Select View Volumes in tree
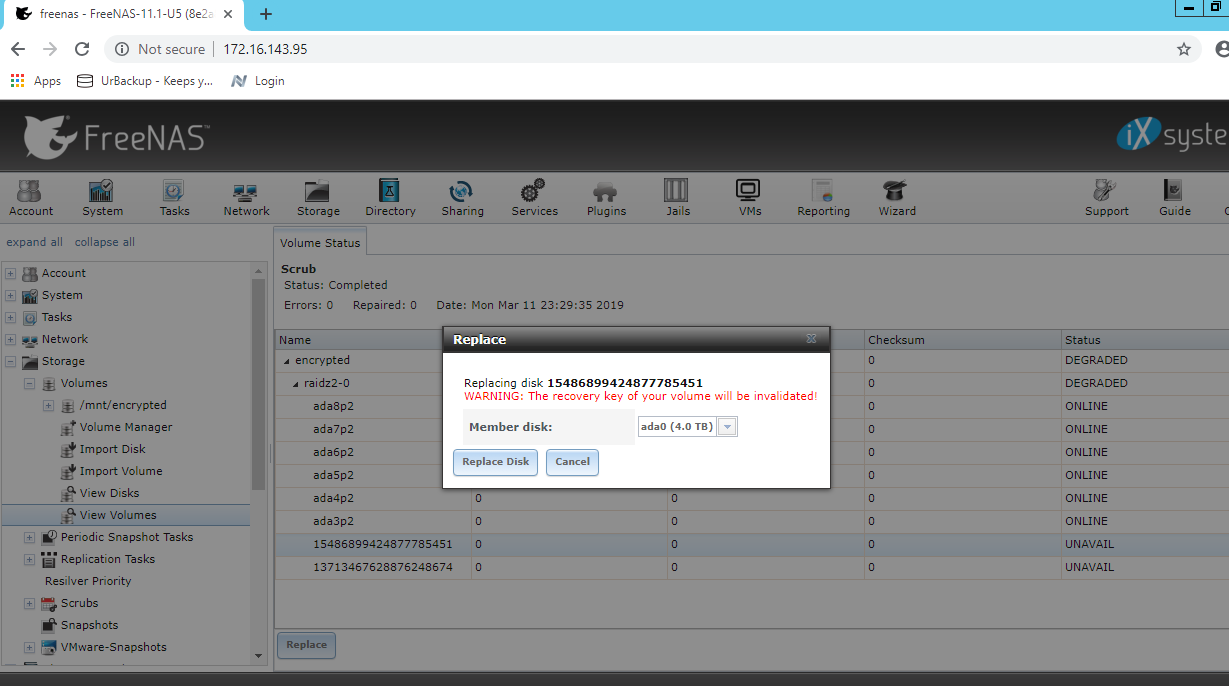Image resolution: width=1229 pixels, height=686 pixels. (x=118, y=515)
